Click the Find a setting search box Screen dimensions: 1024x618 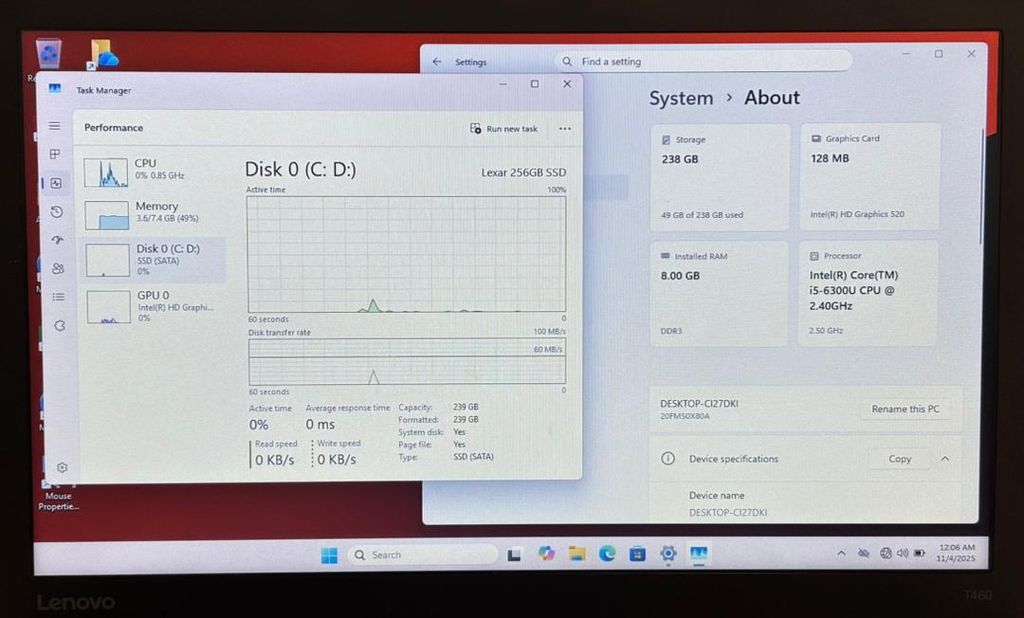click(x=705, y=62)
